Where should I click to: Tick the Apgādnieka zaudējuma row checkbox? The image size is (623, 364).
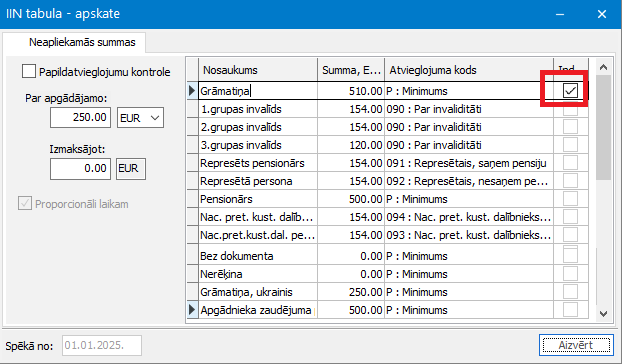point(570,310)
